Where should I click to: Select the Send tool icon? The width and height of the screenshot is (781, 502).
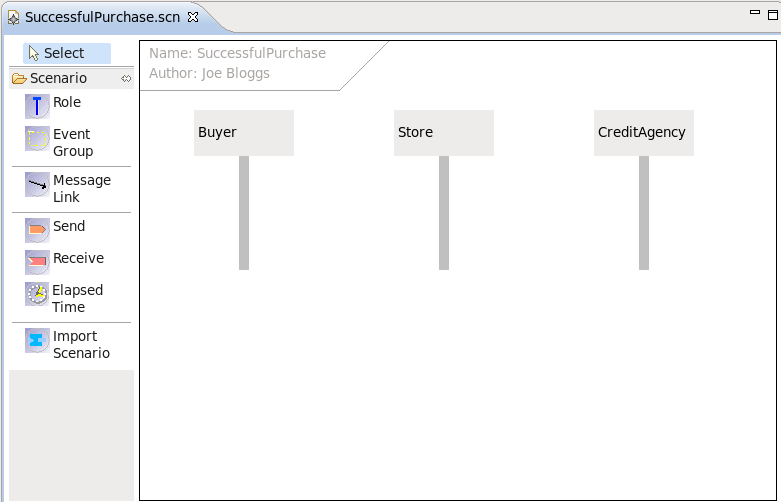pyautogui.click(x=37, y=230)
